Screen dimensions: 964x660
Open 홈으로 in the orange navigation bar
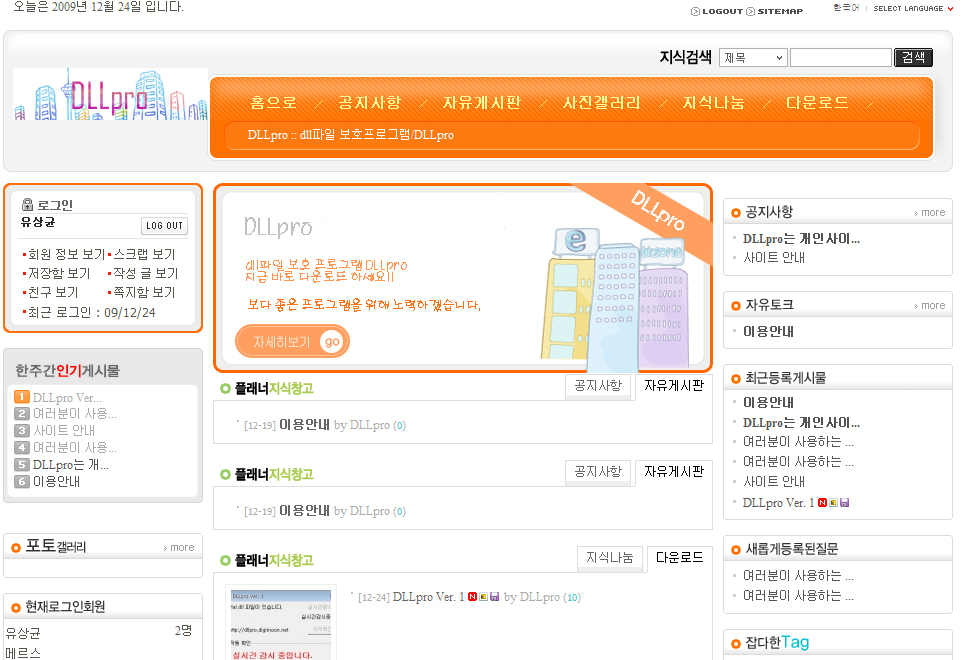tap(274, 102)
